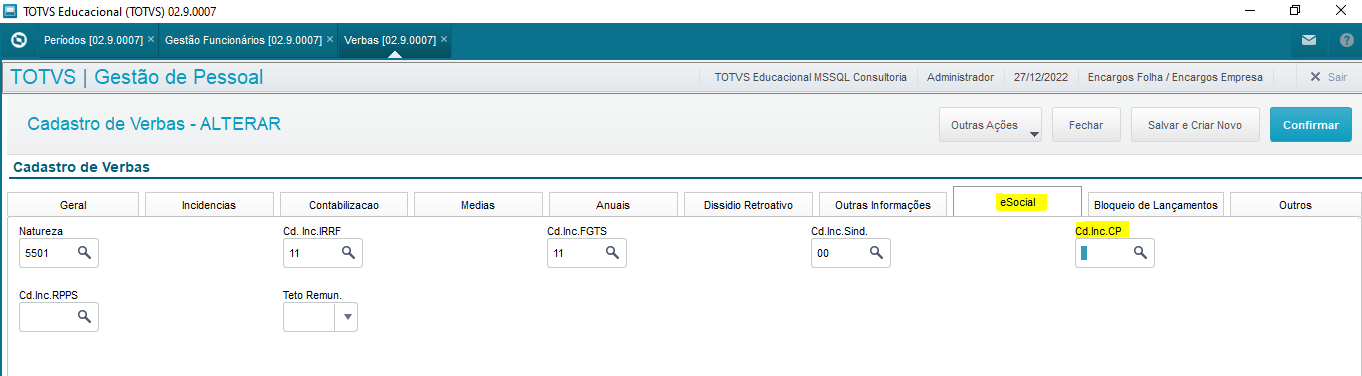Select the eSocial tab
This screenshot has width=1362, height=376.
point(1017,202)
